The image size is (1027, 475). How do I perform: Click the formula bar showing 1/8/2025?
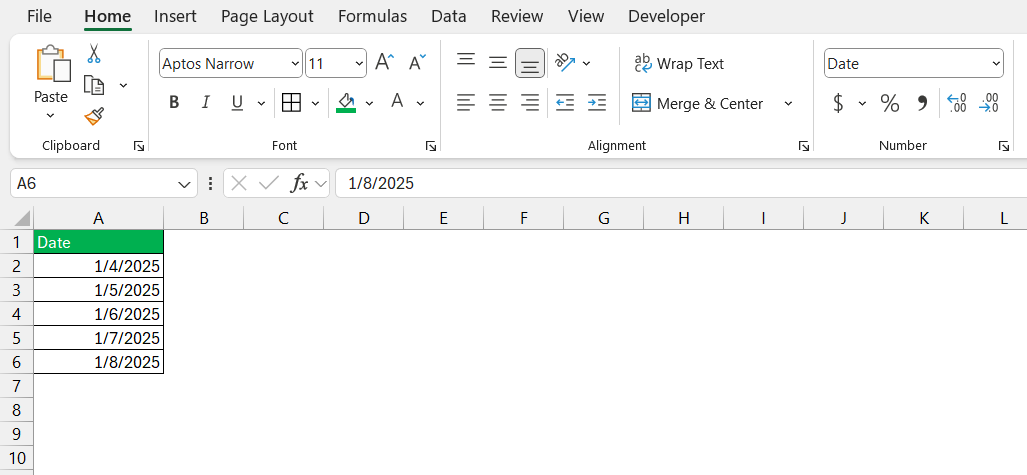pyautogui.click(x=681, y=183)
